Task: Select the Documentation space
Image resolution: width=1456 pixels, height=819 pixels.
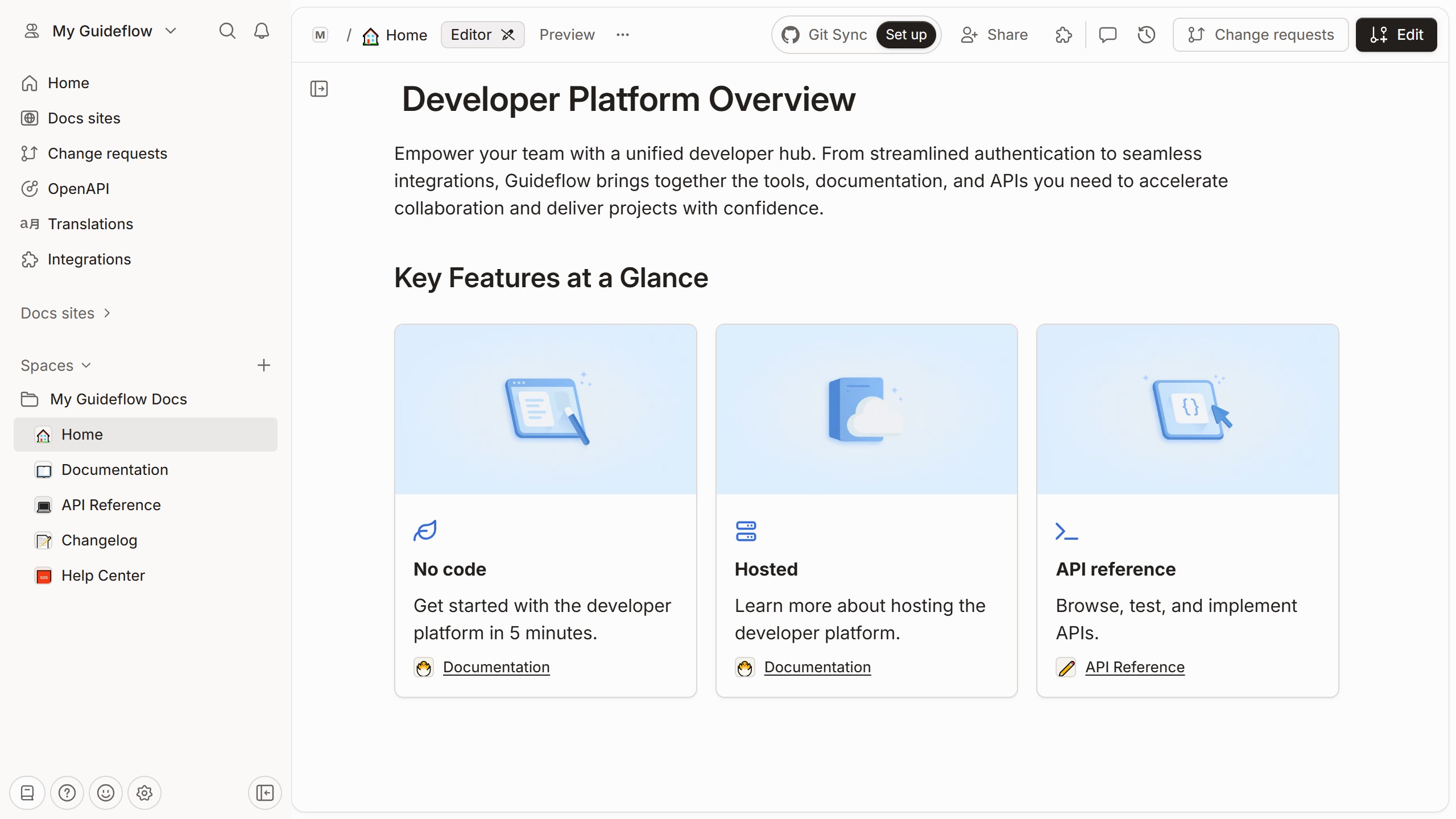Action: pos(146,470)
